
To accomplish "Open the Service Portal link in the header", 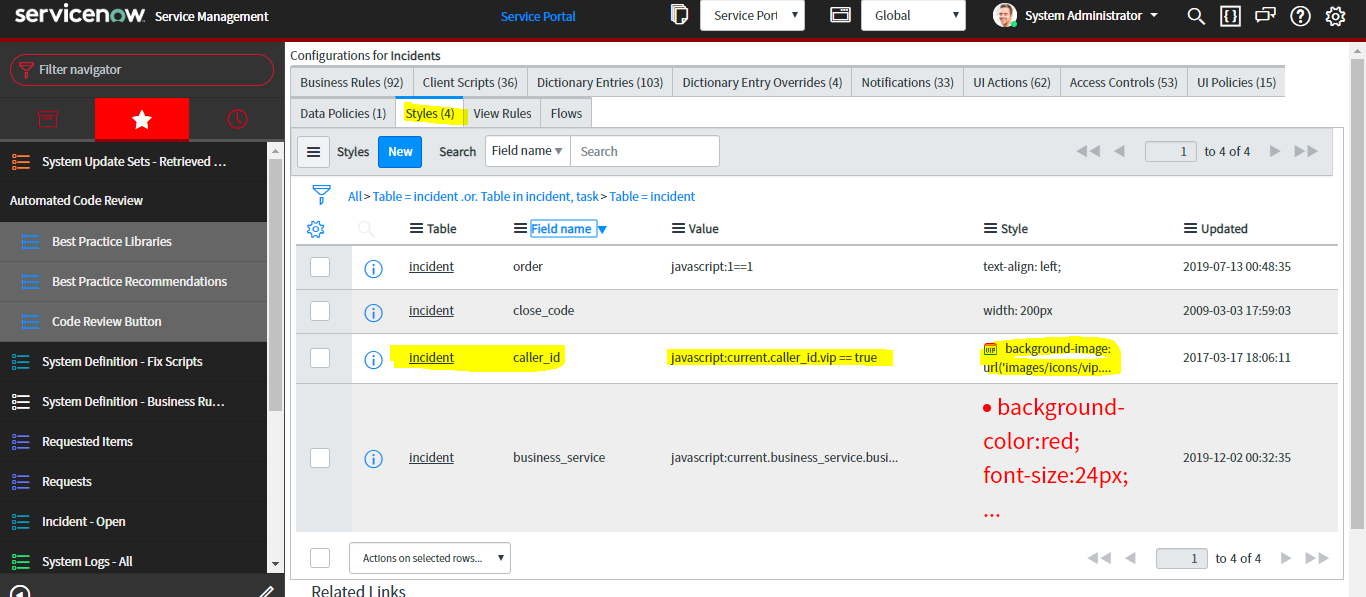I will [x=538, y=16].
